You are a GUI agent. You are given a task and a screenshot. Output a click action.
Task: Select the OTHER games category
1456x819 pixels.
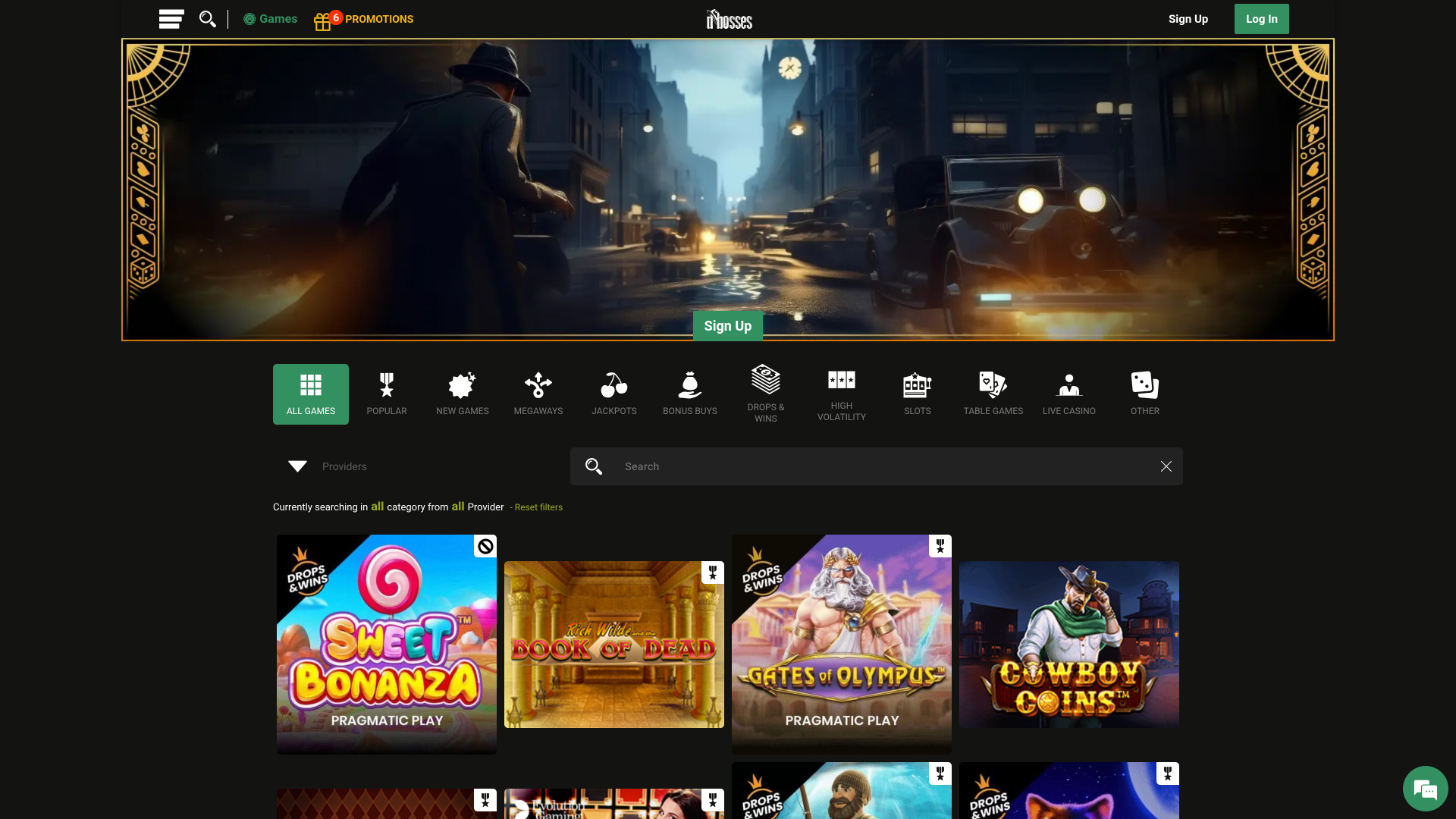coord(1144,394)
